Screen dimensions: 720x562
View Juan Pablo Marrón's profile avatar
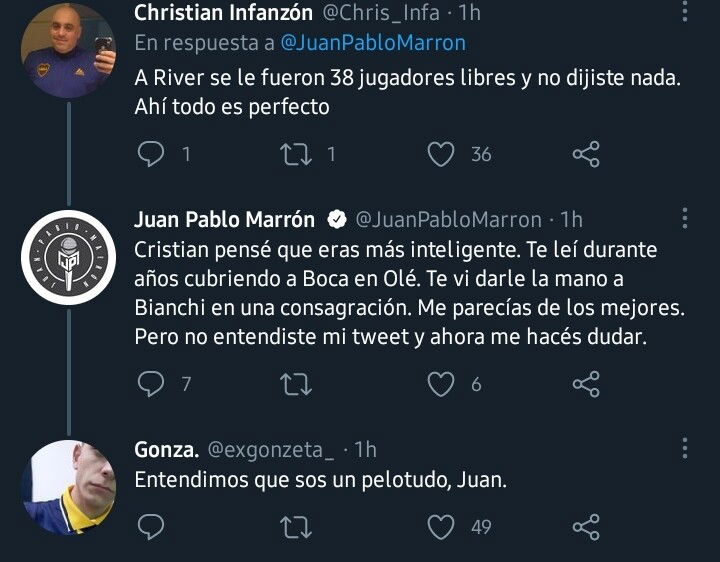coord(68,259)
